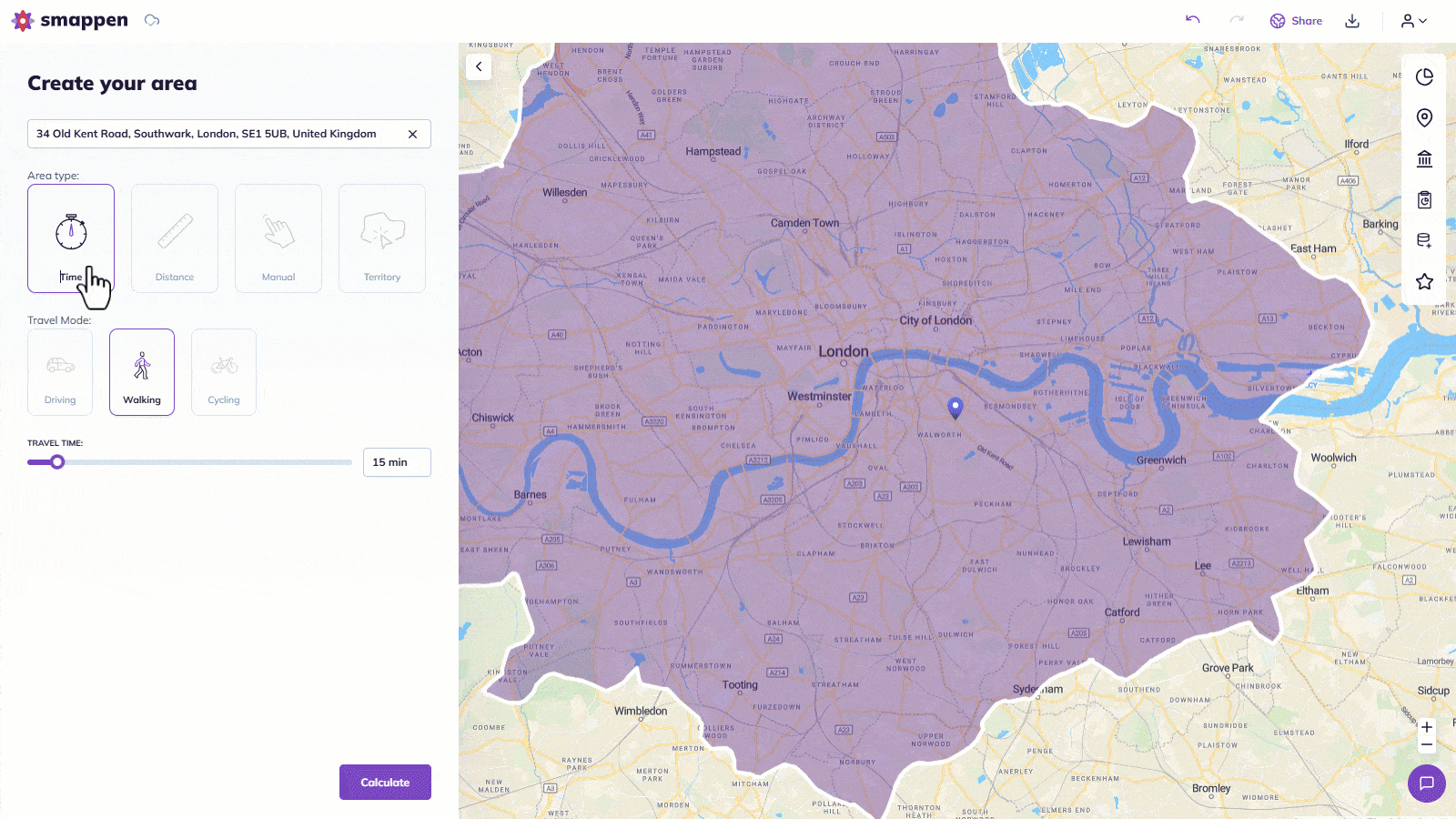Viewport: 1456px width, 819px height.
Task: Choose the Territory area type
Action: pyautogui.click(x=382, y=238)
